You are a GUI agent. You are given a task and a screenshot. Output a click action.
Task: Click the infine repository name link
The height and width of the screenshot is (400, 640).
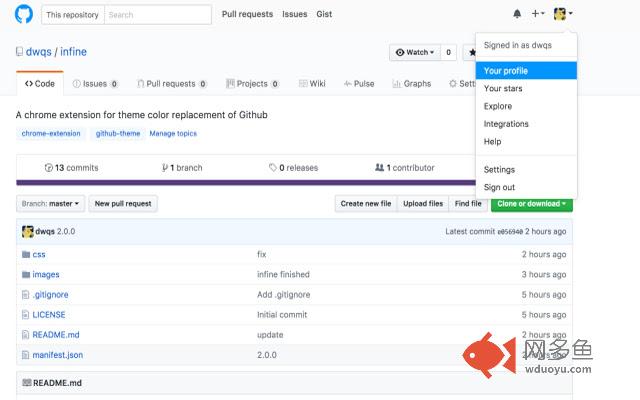coord(73,52)
